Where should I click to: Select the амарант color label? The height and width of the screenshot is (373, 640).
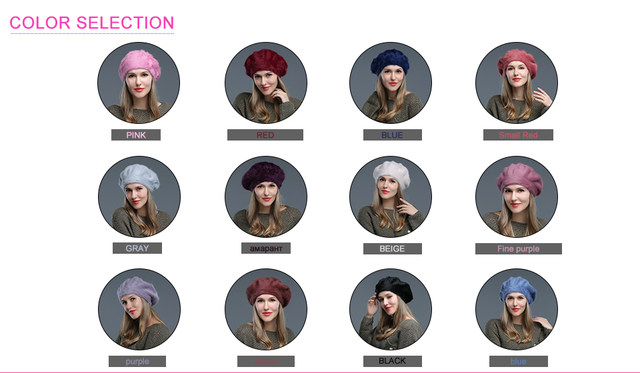(x=266, y=248)
